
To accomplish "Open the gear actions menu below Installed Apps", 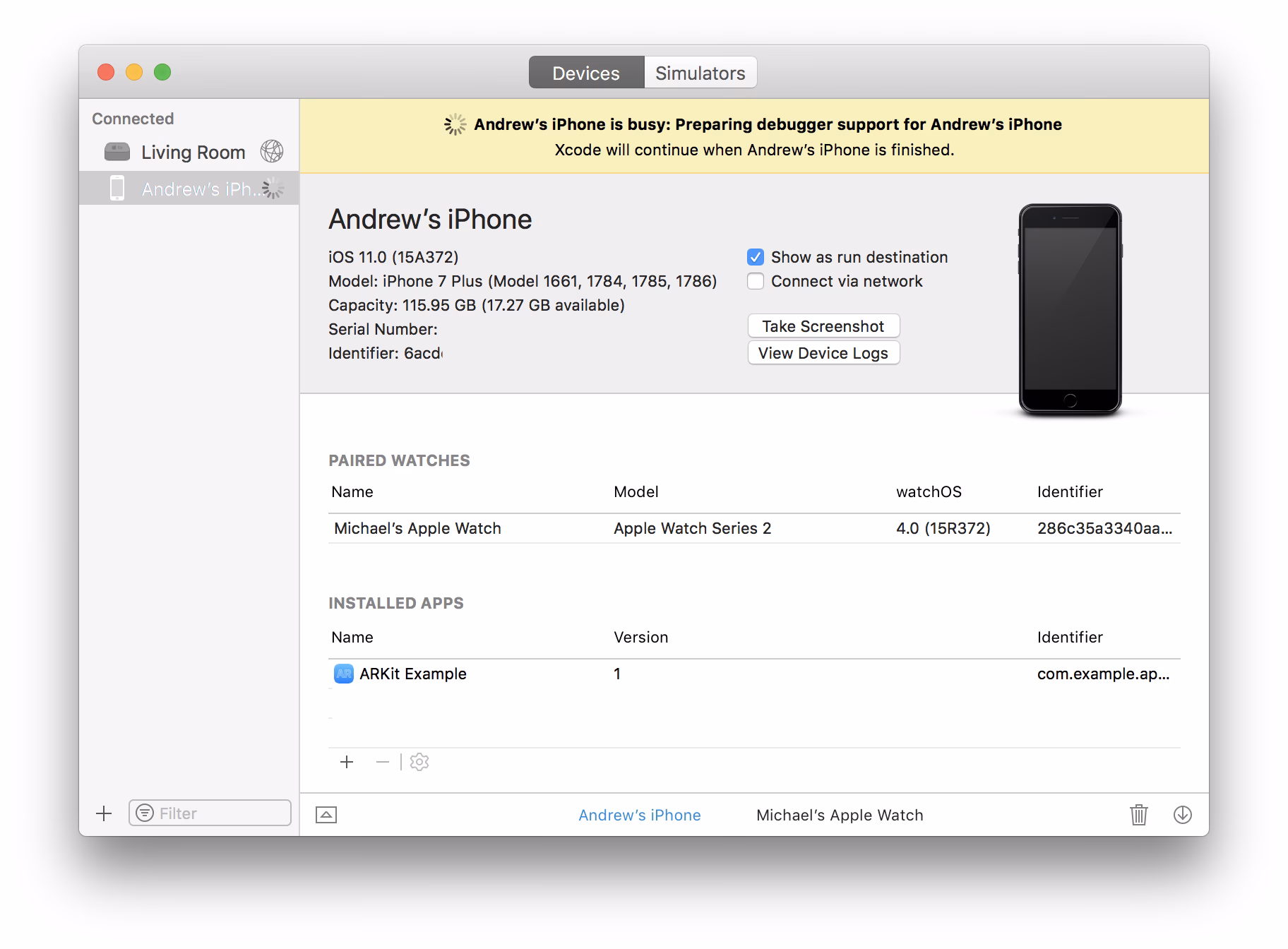I will tap(419, 762).
